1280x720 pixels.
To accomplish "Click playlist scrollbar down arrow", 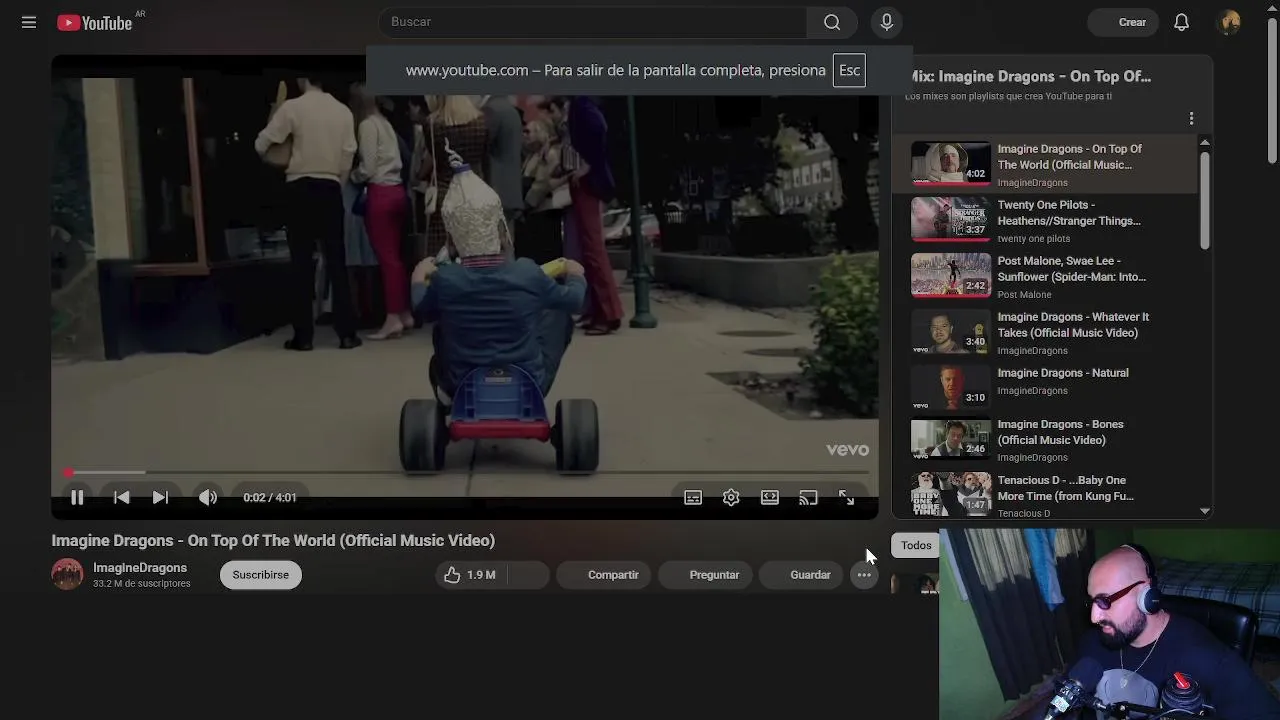I will [x=1205, y=511].
